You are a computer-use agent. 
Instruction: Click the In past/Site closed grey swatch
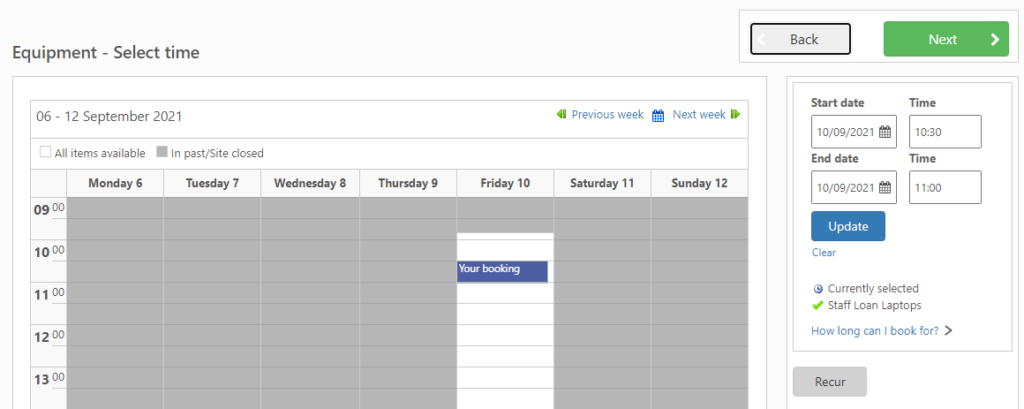(x=161, y=153)
